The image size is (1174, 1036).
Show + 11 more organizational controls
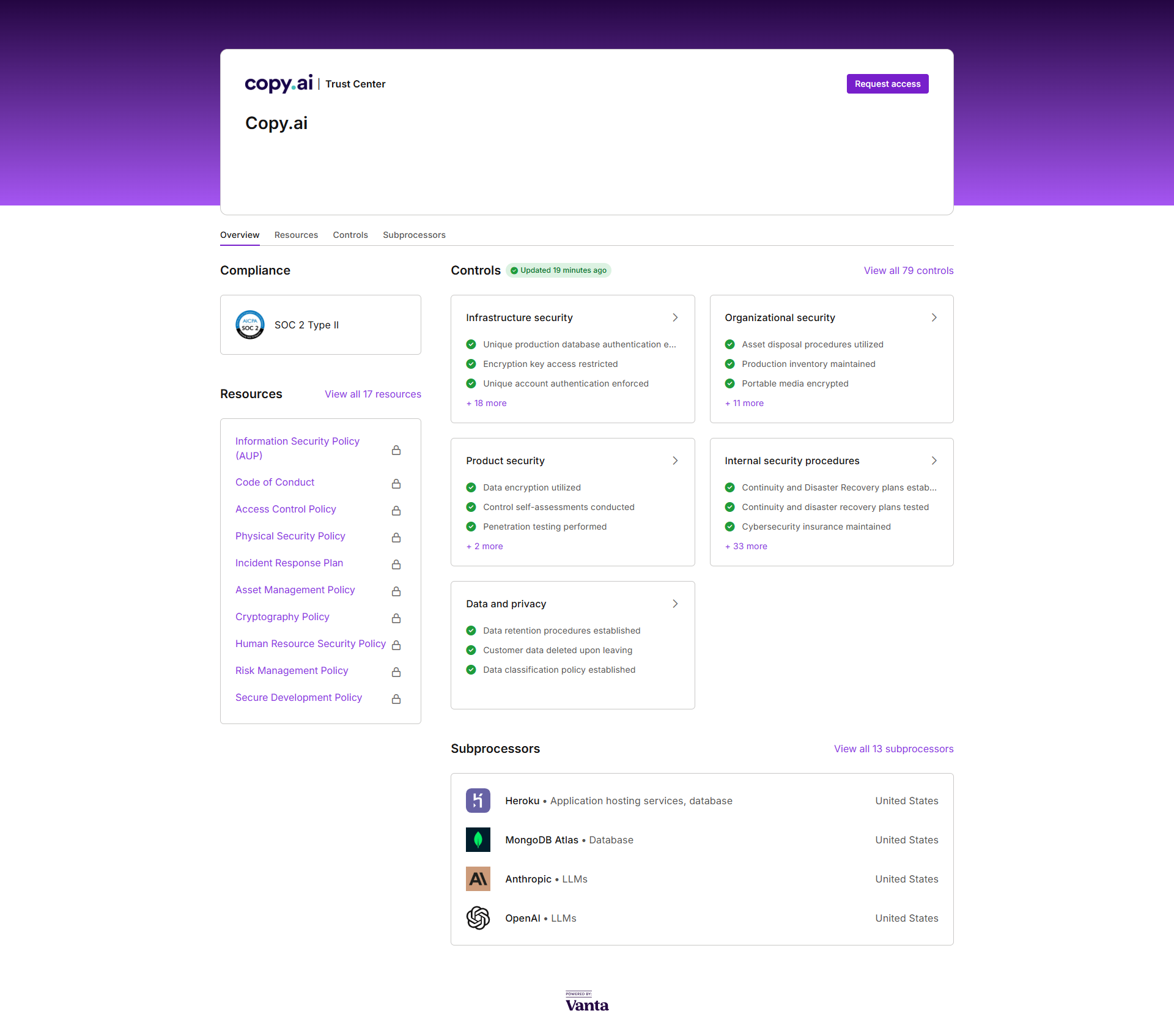tap(744, 403)
